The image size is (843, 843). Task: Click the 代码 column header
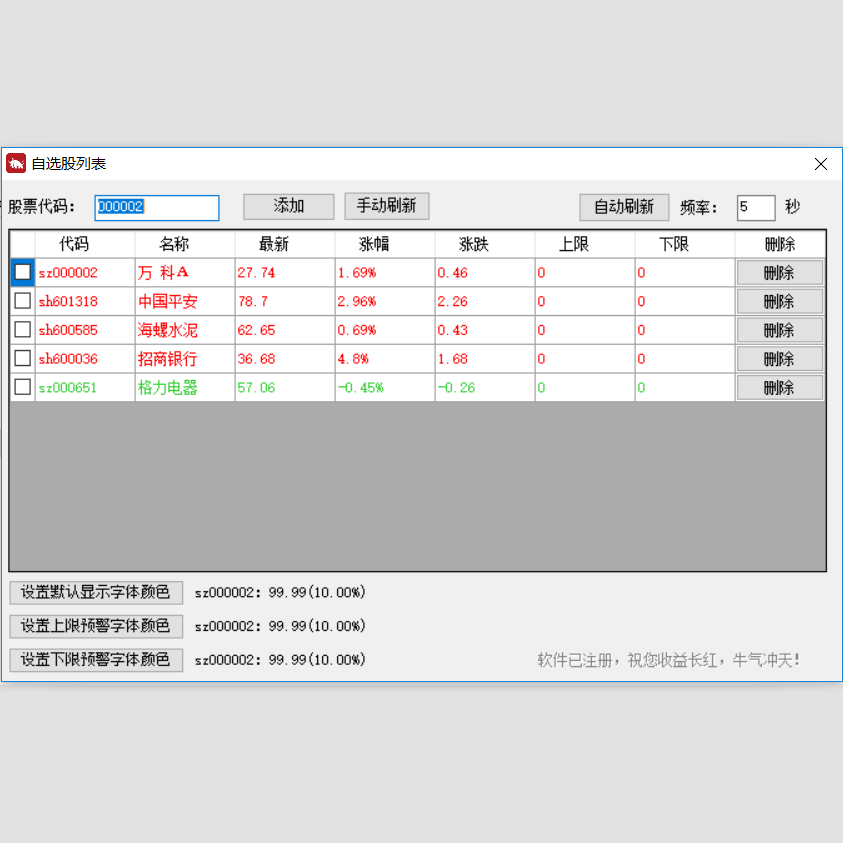click(85, 244)
